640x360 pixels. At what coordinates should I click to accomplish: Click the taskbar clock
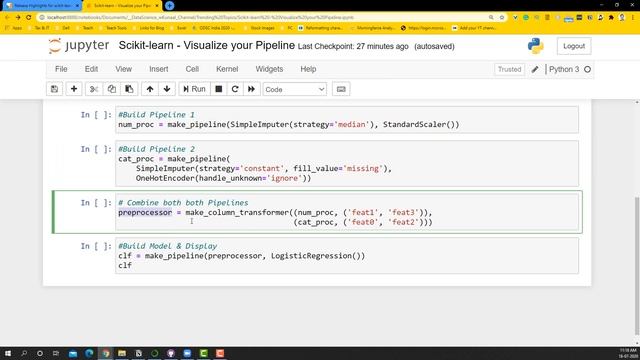tap(628, 353)
